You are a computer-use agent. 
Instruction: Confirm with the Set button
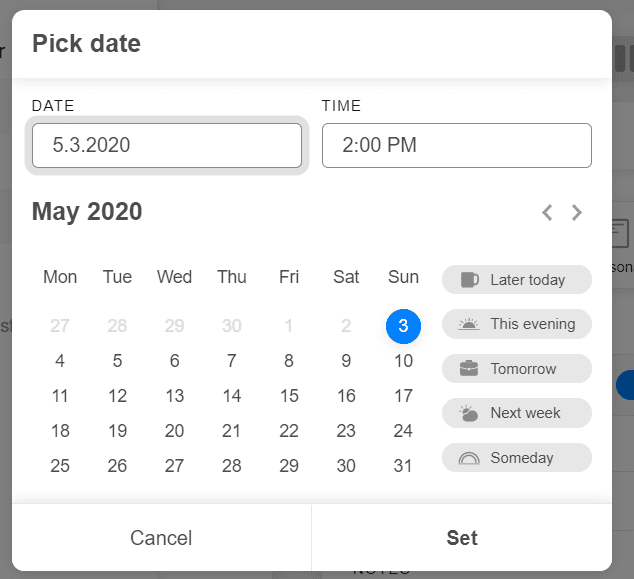(462, 538)
